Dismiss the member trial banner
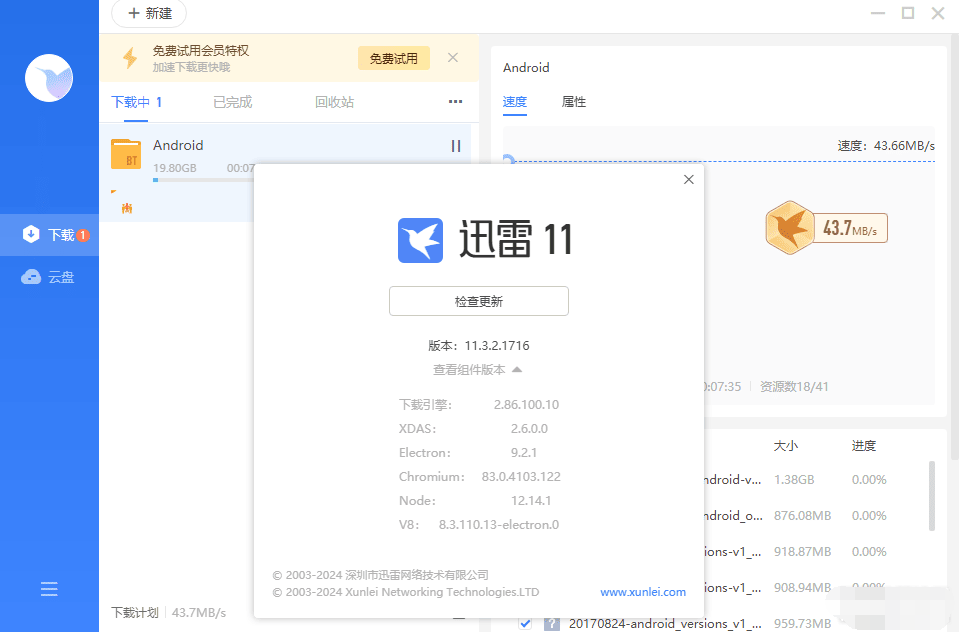 453,58
